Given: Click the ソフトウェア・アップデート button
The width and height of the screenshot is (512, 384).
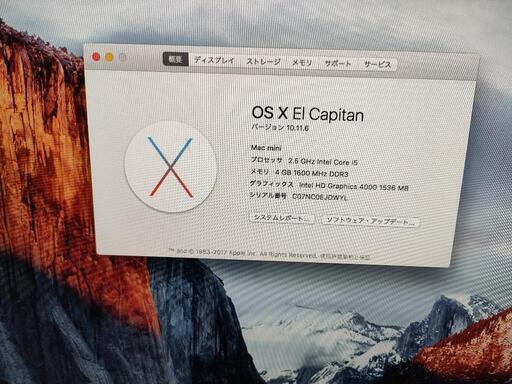Looking at the screenshot, I should pyautogui.click(x=370, y=221).
